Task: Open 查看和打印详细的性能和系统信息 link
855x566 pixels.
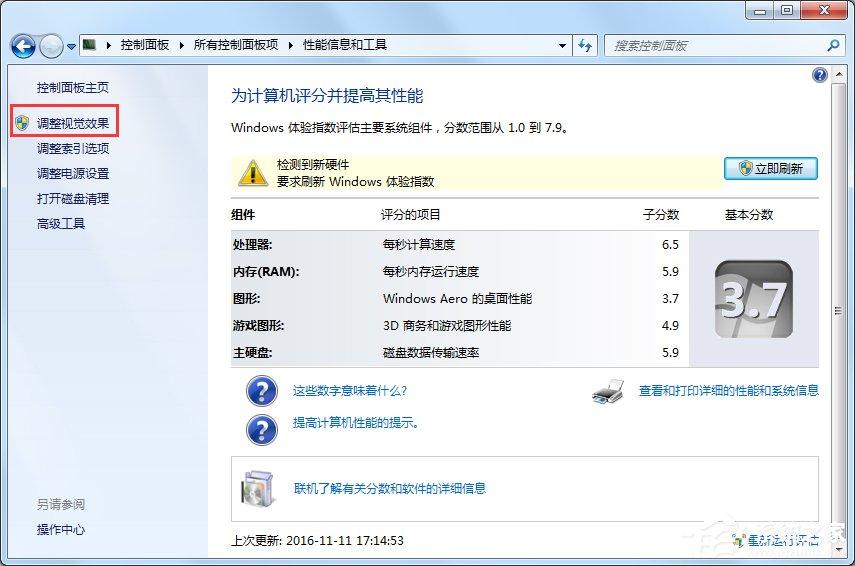Action: [728, 390]
